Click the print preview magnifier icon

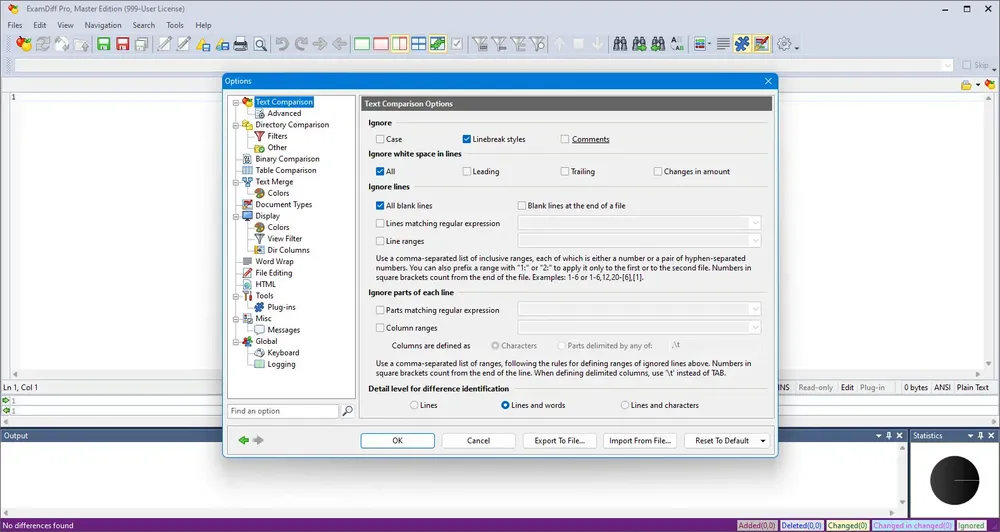tap(260, 44)
